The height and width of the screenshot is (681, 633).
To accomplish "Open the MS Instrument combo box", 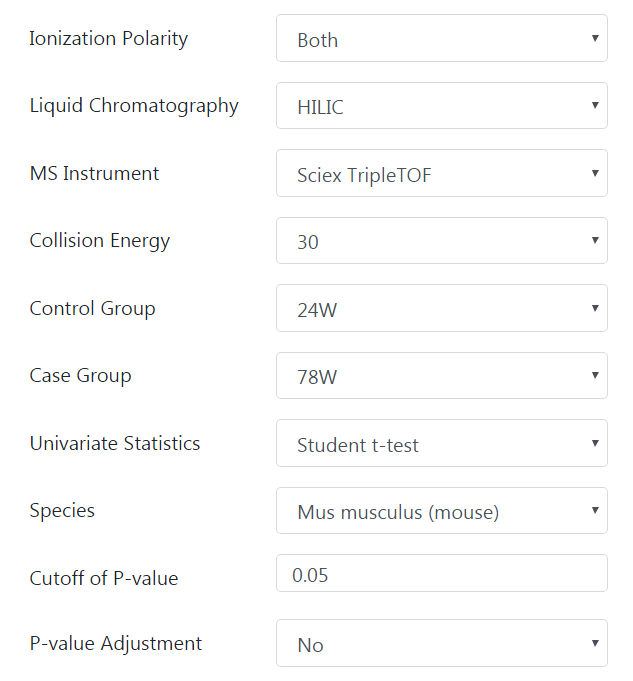I will 441,173.
